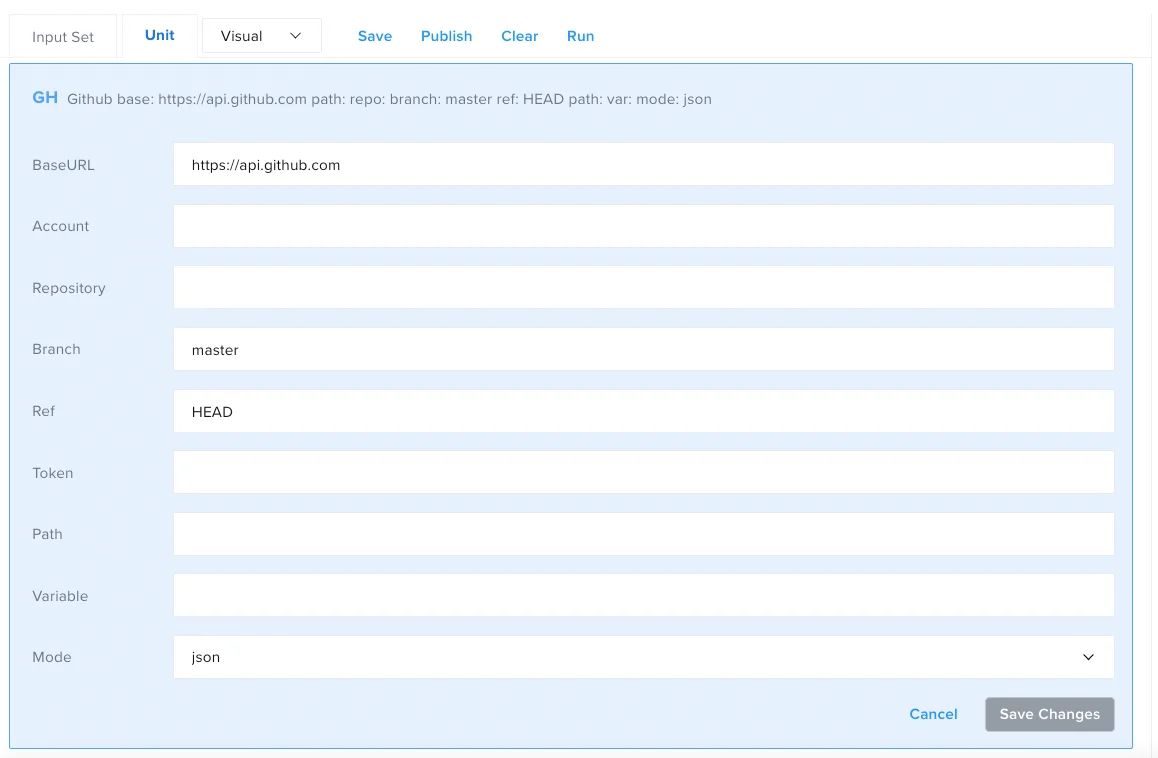This screenshot has height=758, width=1158.
Task: Click the Variable input field
Action: (x=643, y=595)
